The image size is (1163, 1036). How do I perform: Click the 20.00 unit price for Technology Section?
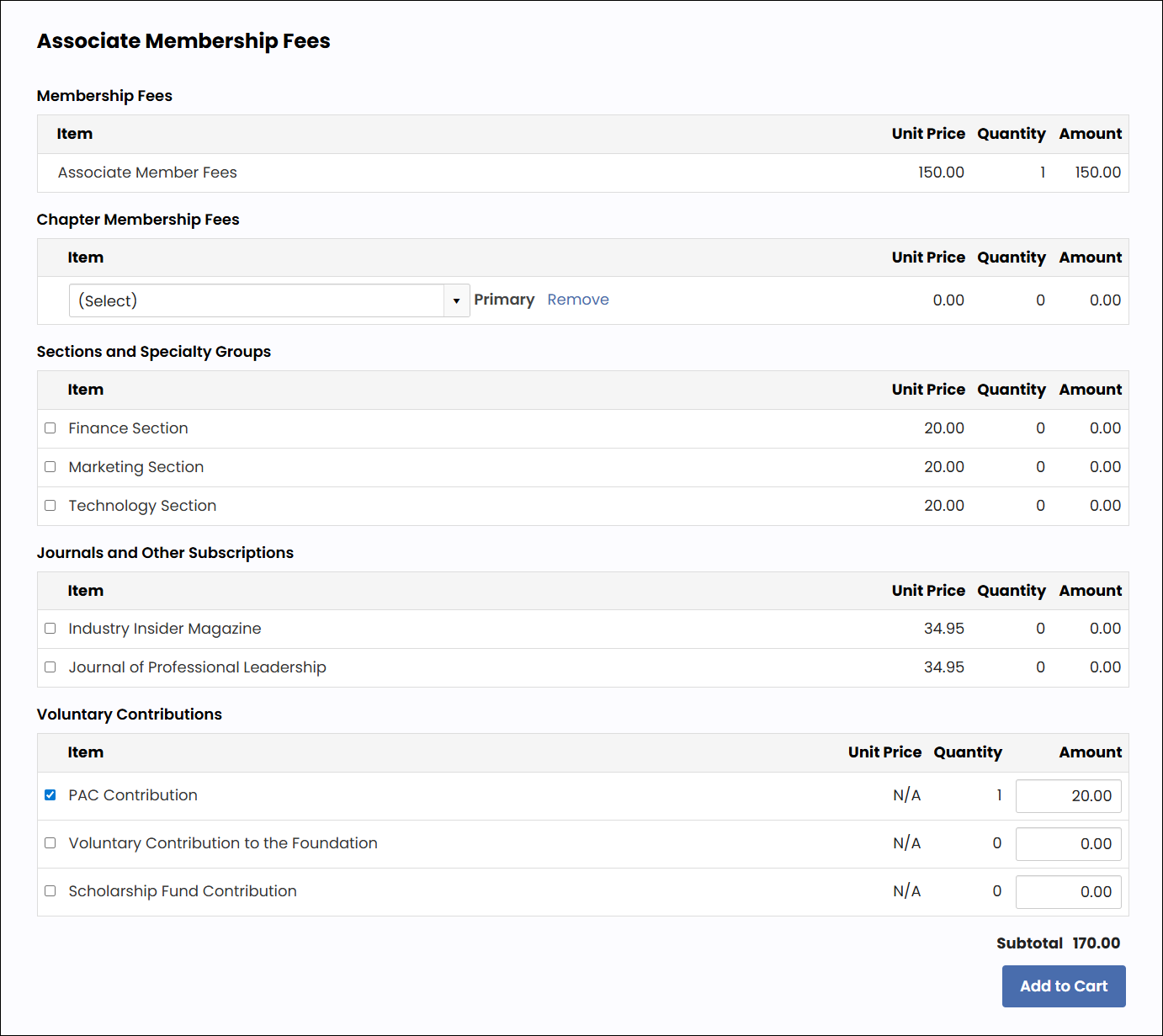[944, 506]
